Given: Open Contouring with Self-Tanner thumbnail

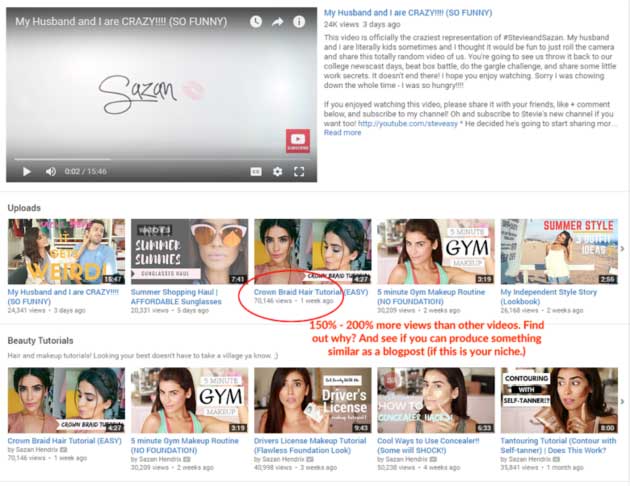Looking at the screenshot, I should click(x=559, y=400).
